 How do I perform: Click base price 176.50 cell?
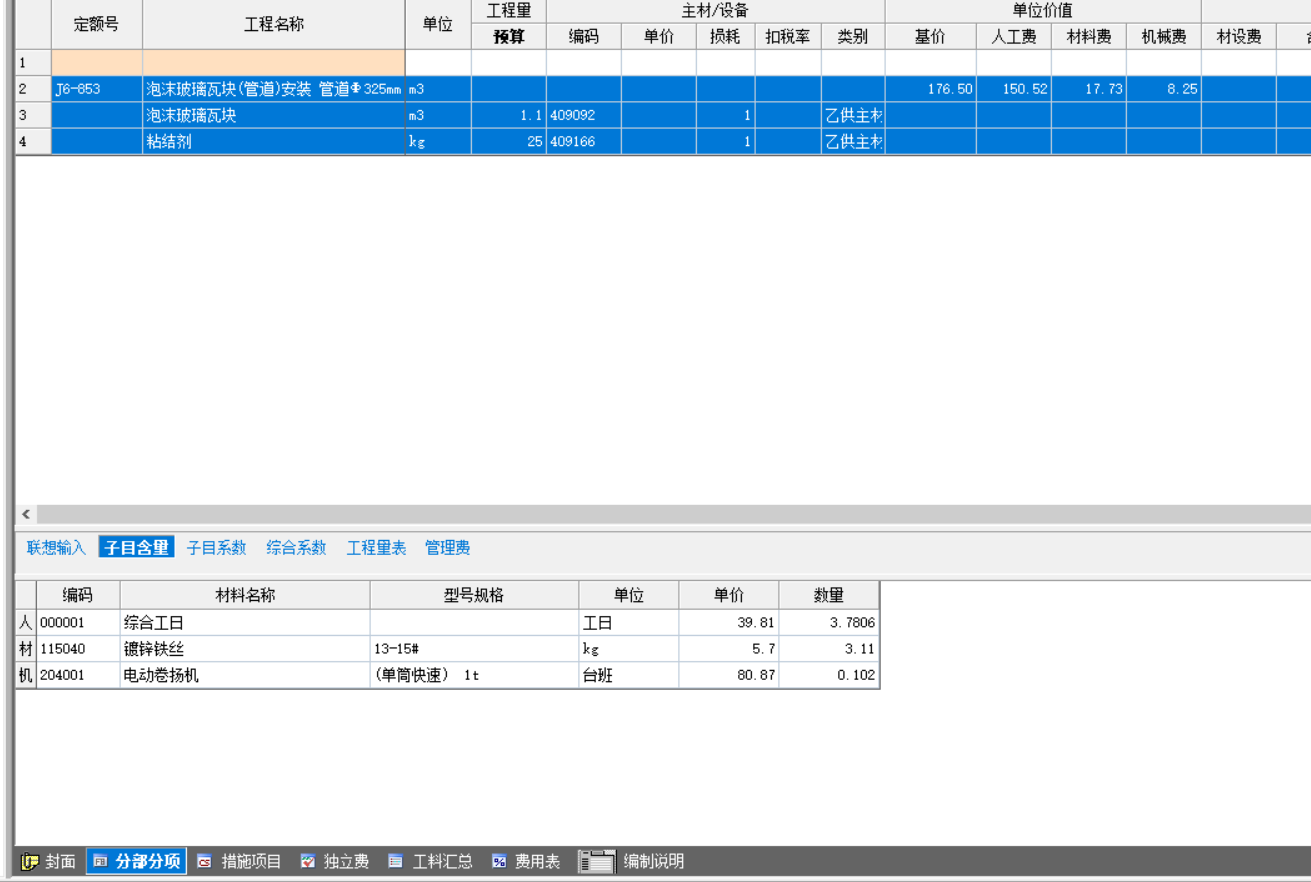(x=930, y=89)
